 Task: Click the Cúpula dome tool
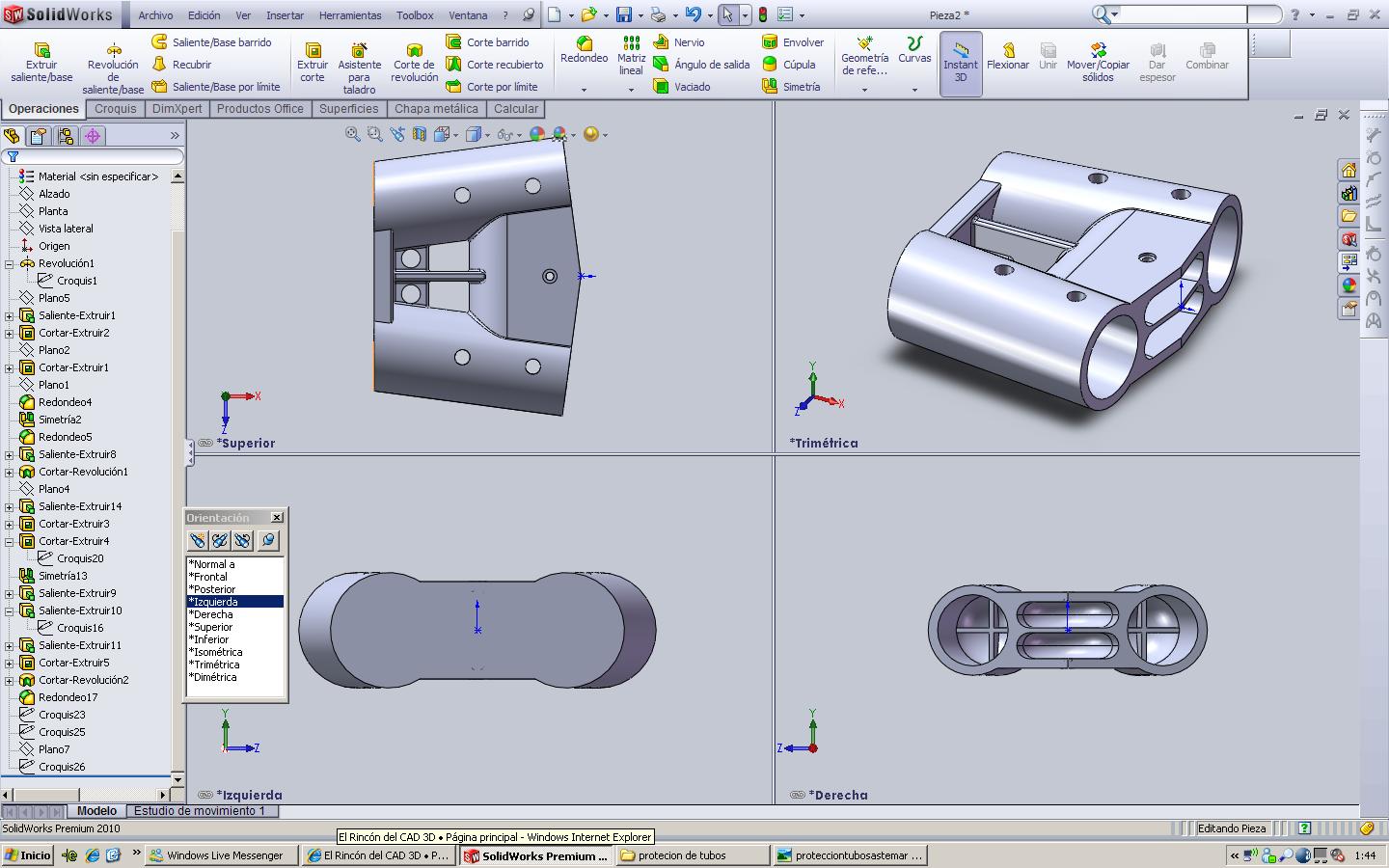(x=789, y=65)
